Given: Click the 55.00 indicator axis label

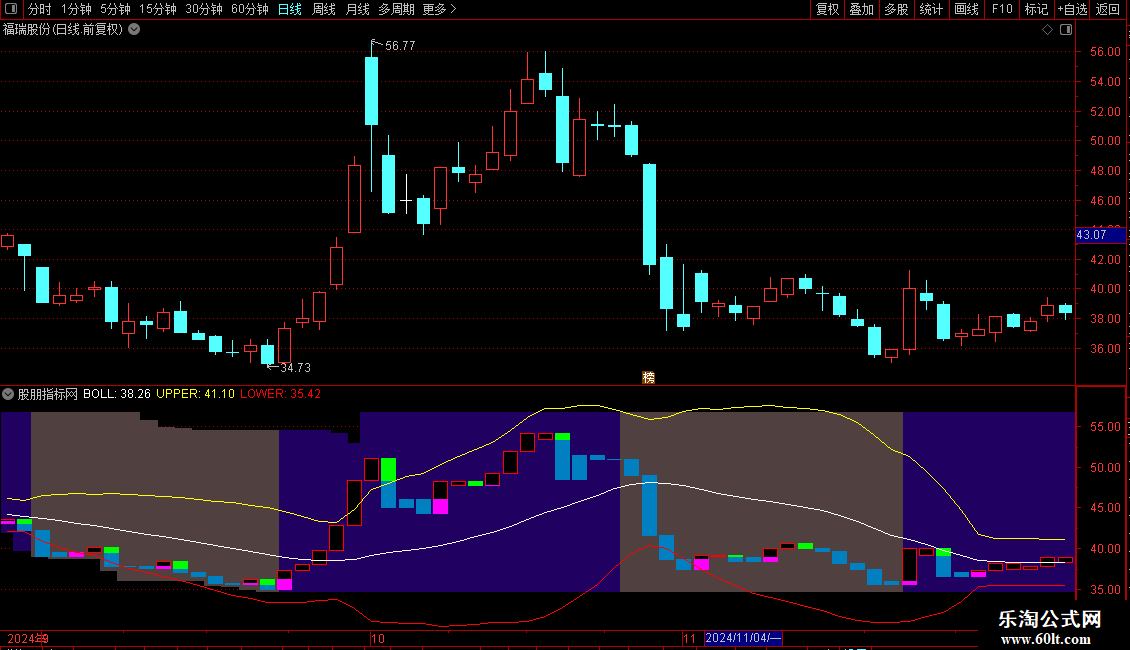Looking at the screenshot, I should [1105, 427].
